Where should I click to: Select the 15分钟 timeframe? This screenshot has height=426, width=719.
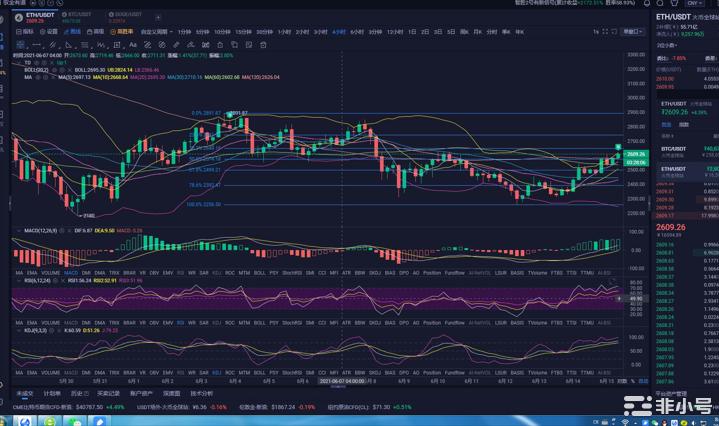[x=243, y=32]
